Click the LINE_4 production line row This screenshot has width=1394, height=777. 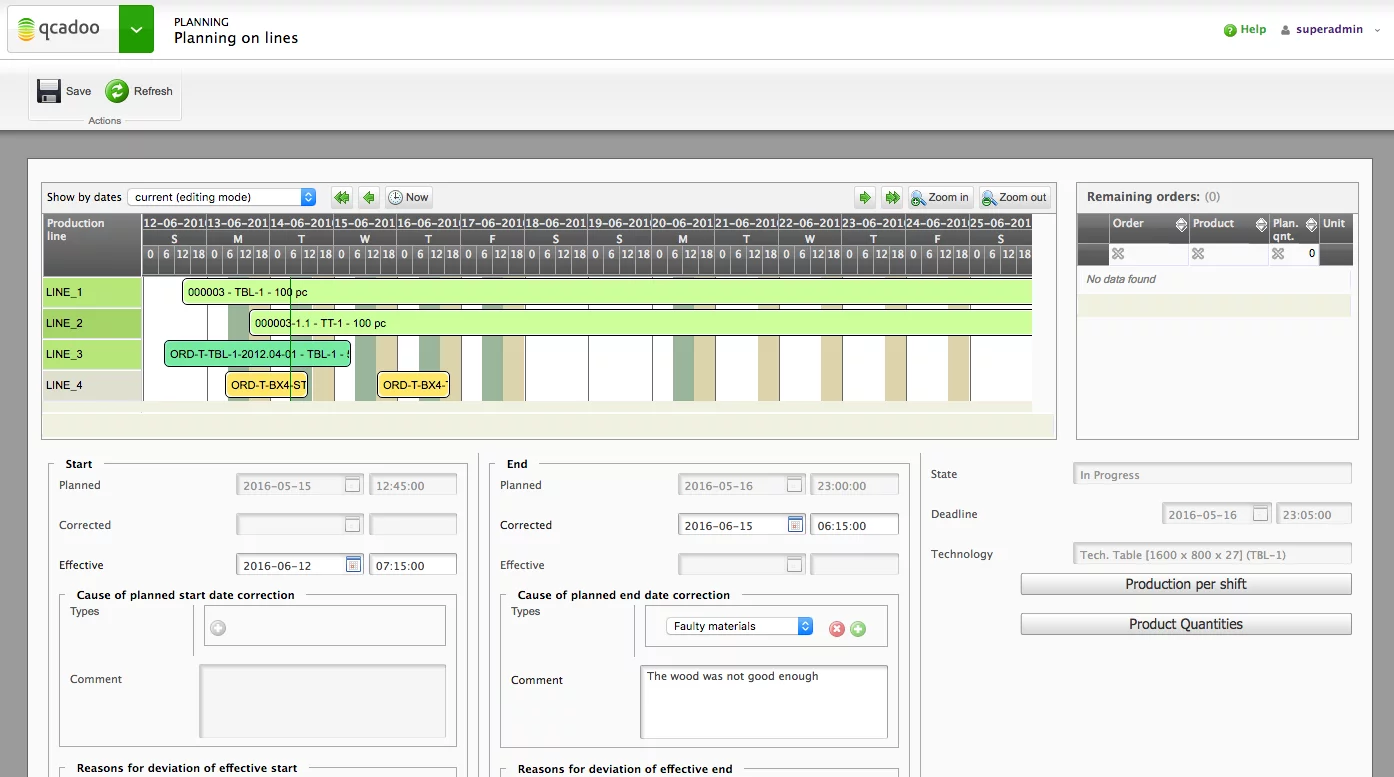[92, 385]
